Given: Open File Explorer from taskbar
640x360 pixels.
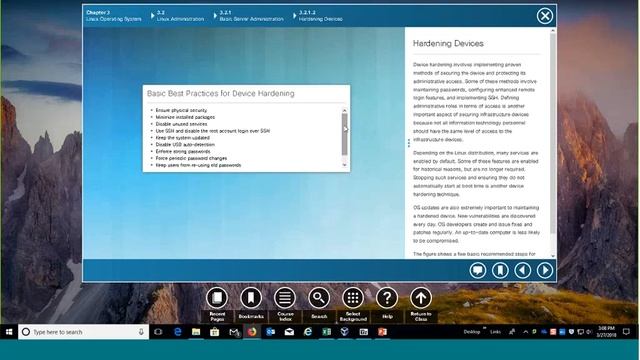Looking at the screenshot, I should 196,332.
